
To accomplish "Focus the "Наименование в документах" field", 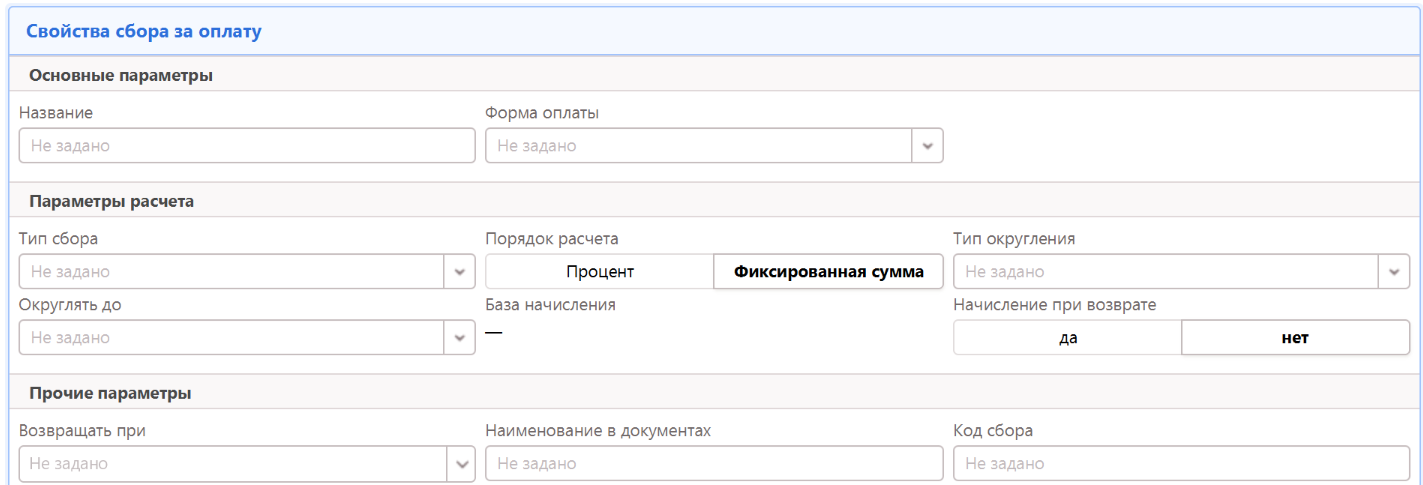I will (x=713, y=464).
